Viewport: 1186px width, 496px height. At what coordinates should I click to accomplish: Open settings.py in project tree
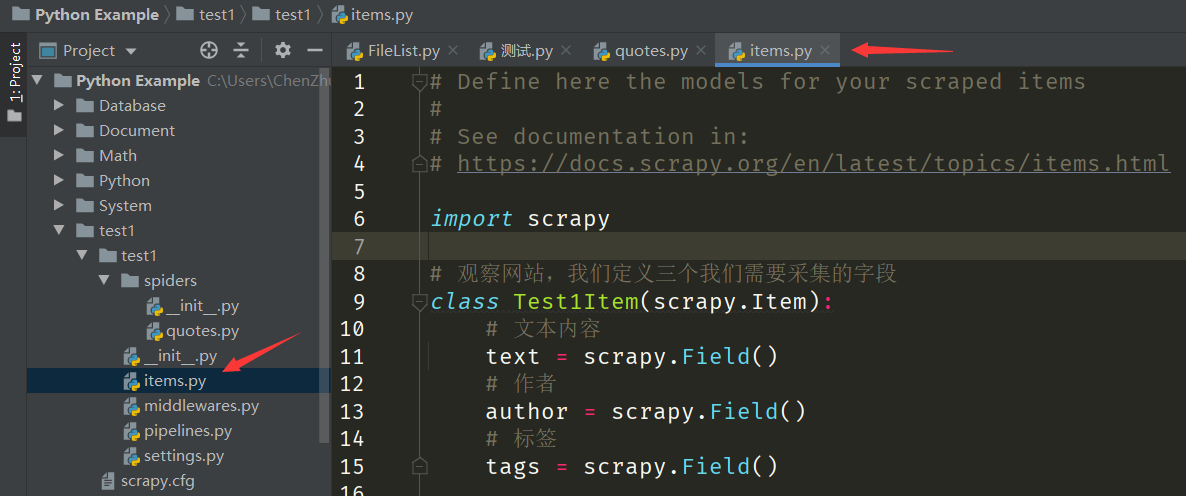click(183, 456)
